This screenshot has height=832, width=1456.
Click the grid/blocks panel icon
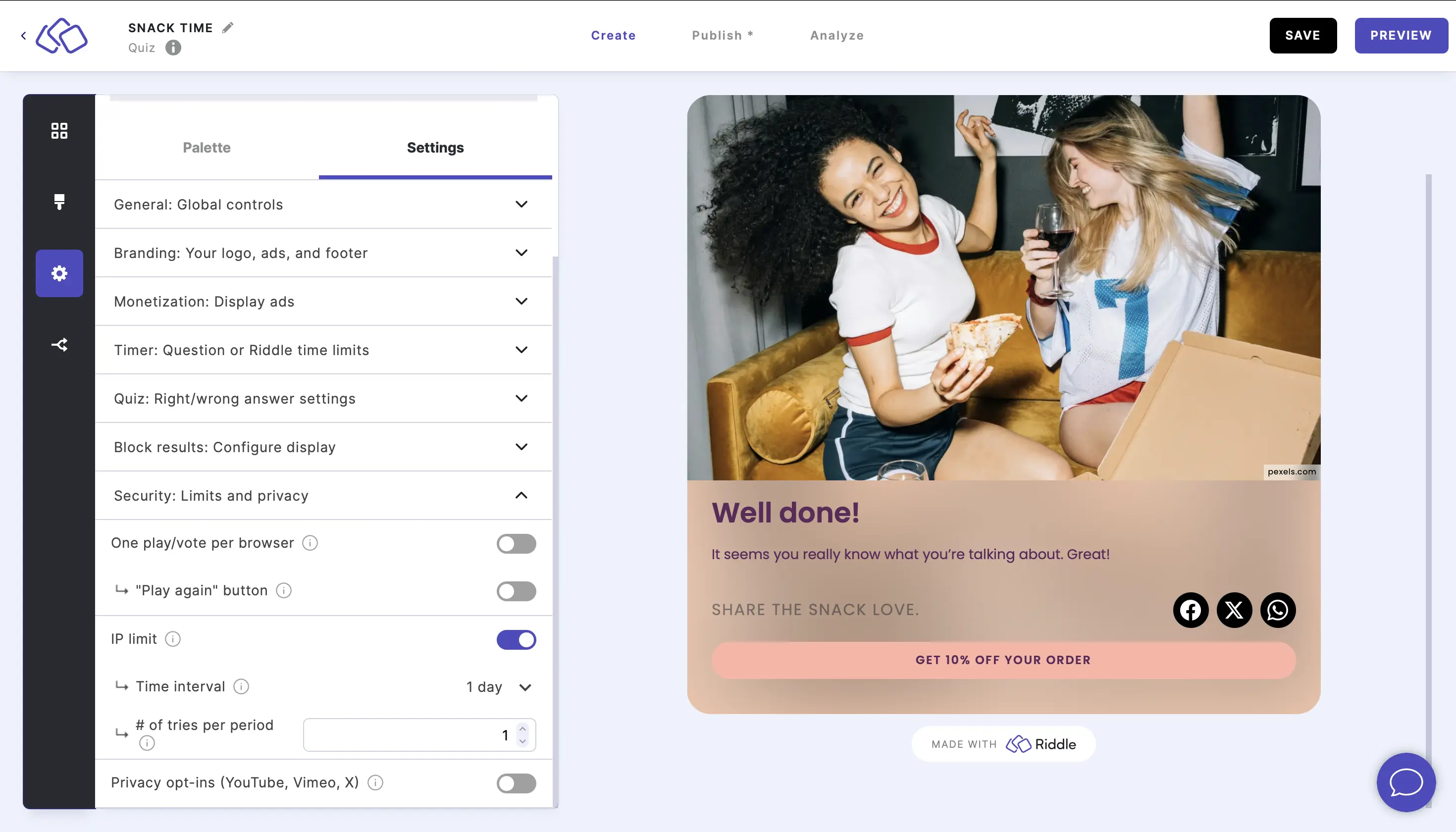pos(59,129)
